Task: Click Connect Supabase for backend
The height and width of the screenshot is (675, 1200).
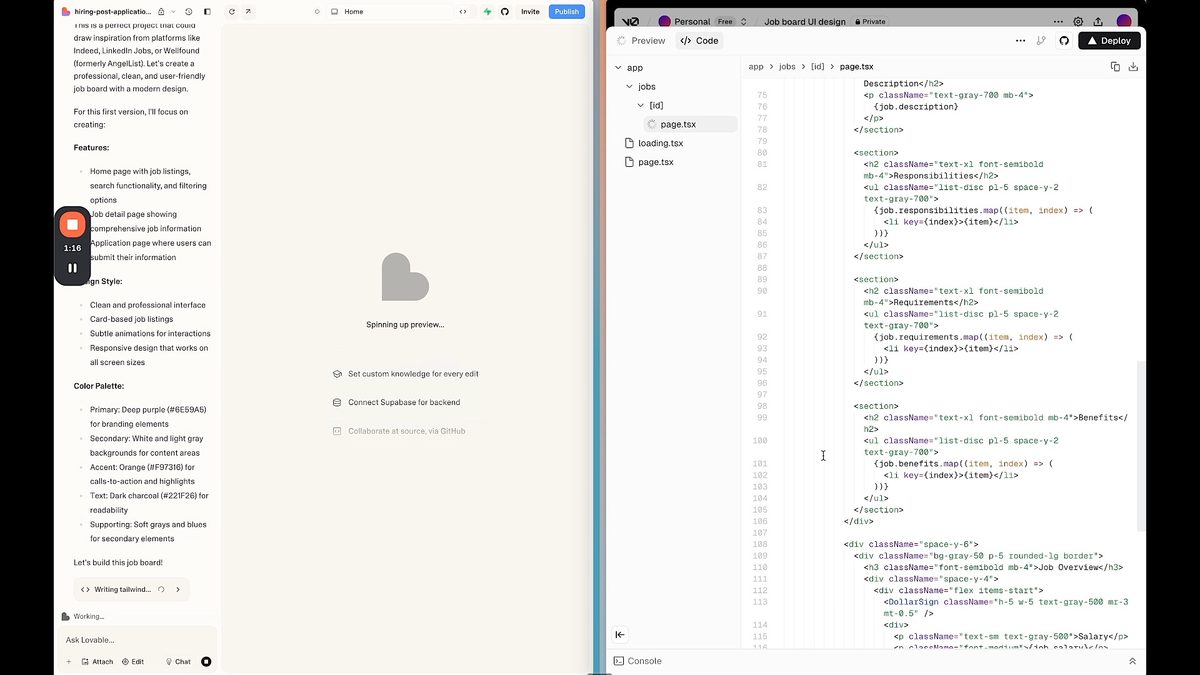Action: pyautogui.click(x=396, y=402)
